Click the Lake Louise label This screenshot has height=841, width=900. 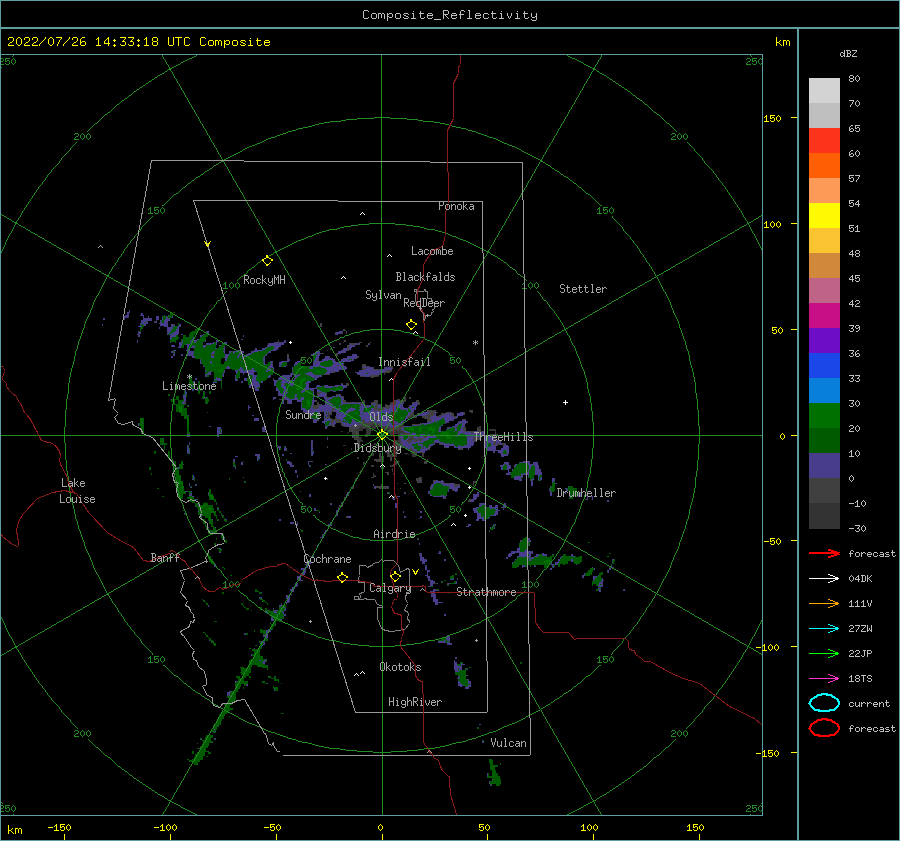pos(77,491)
